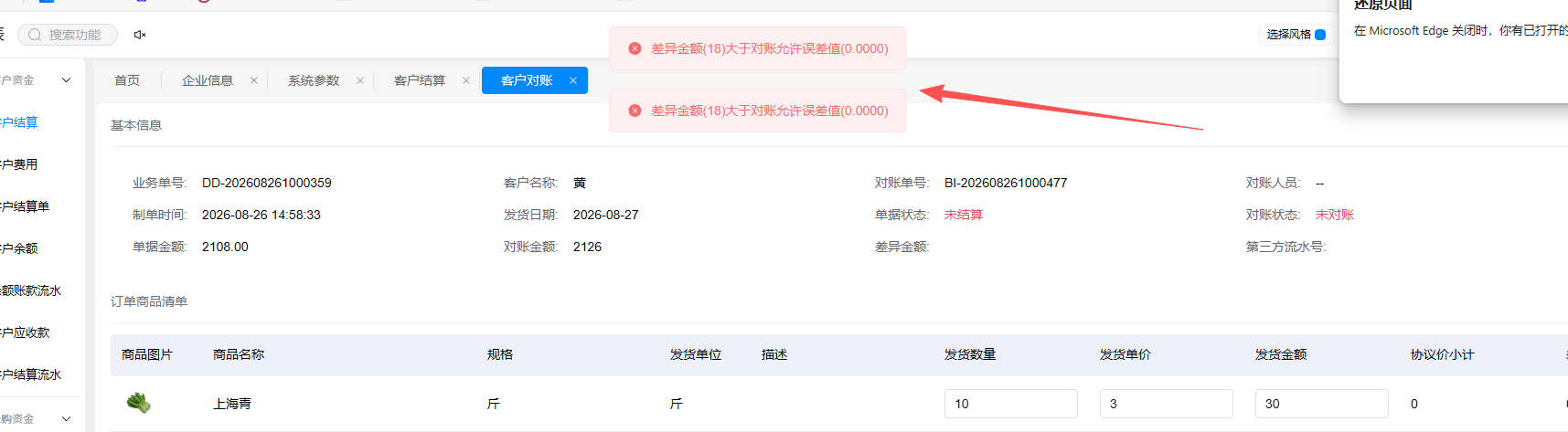Open 客户应收款 in the sidebar
Screen dimensions: 1568x432
click(x=25, y=332)
